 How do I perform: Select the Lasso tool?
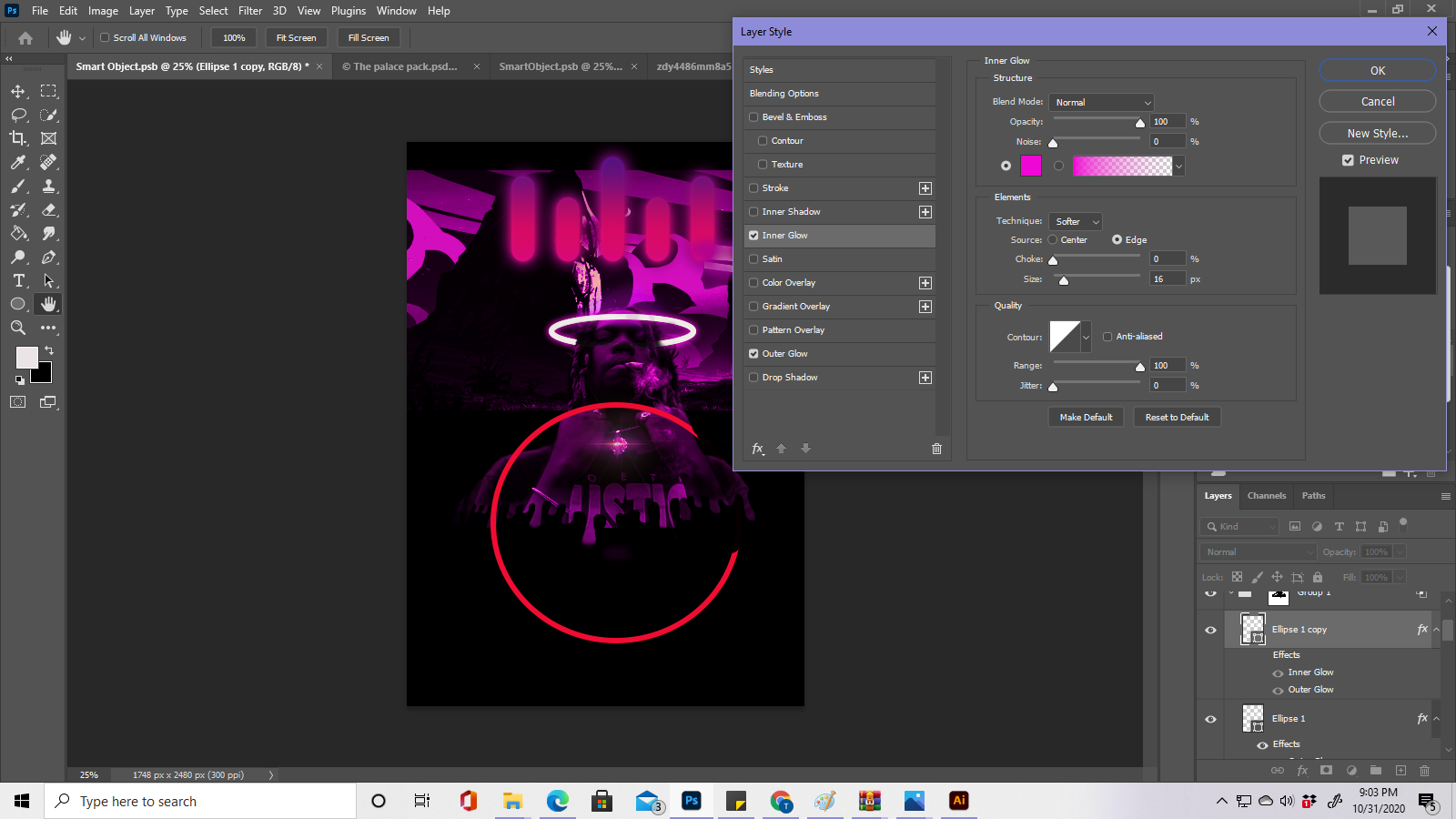point(18,115)
